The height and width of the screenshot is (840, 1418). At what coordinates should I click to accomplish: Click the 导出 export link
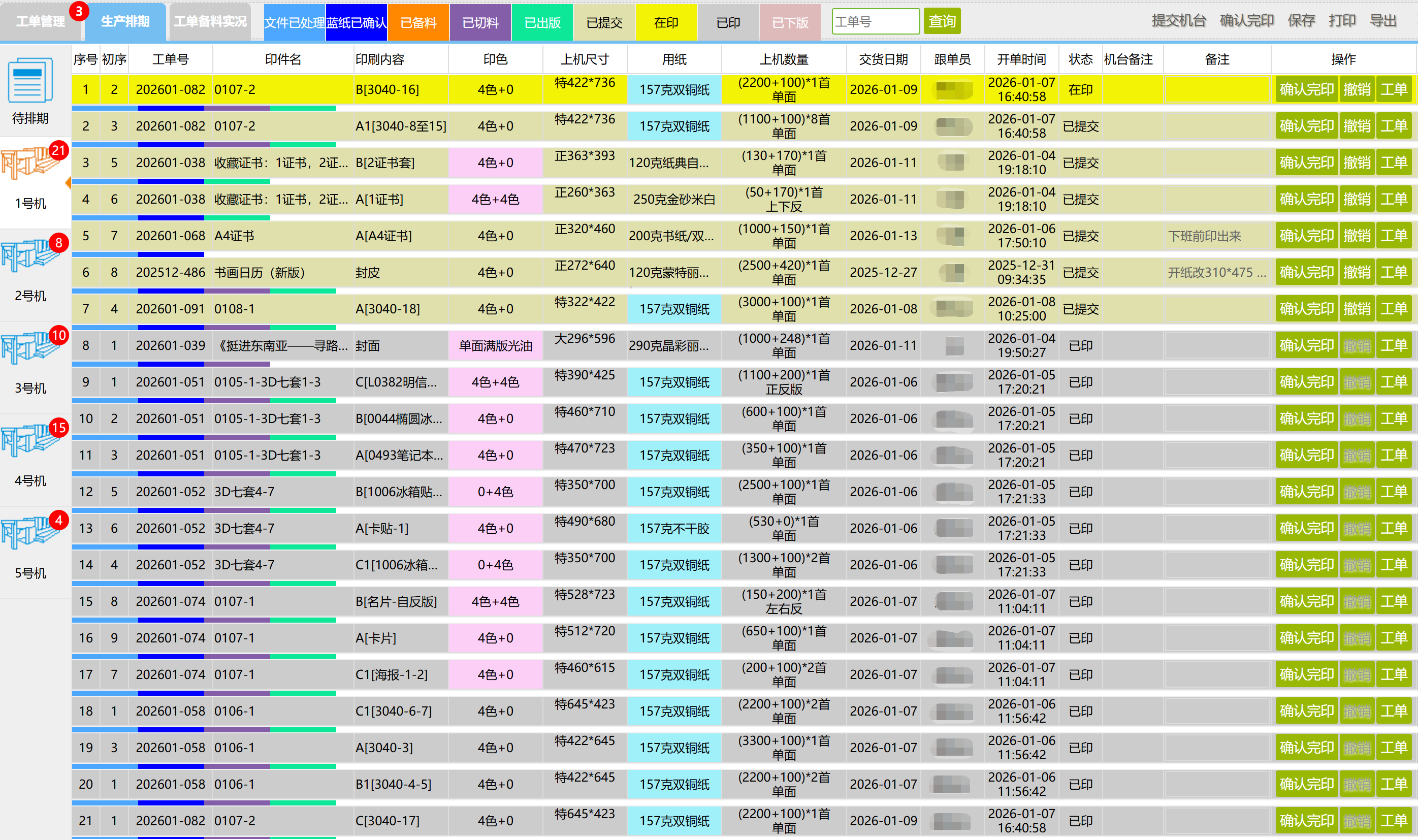point(1383,21)
